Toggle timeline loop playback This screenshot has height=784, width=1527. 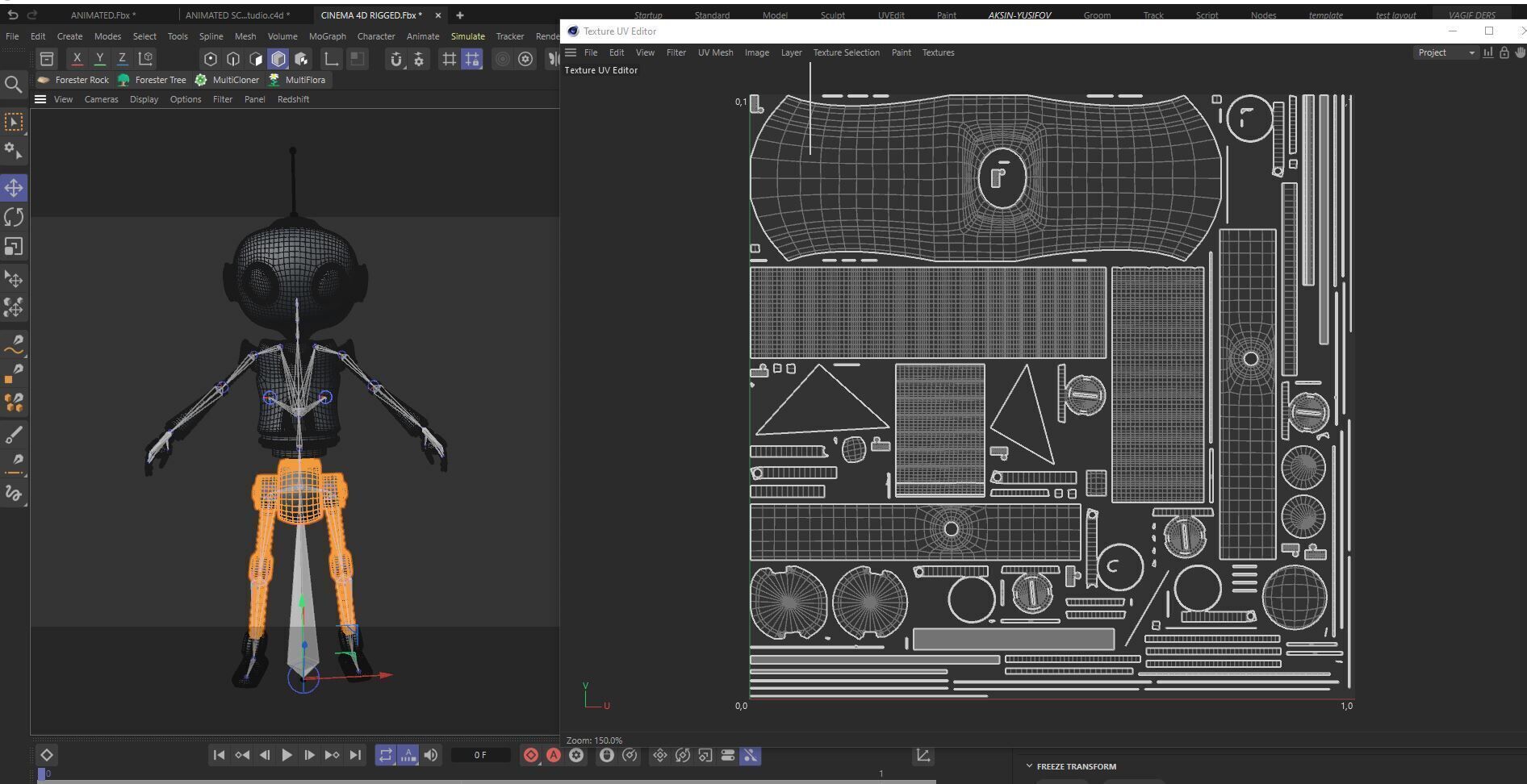[386, 755]
